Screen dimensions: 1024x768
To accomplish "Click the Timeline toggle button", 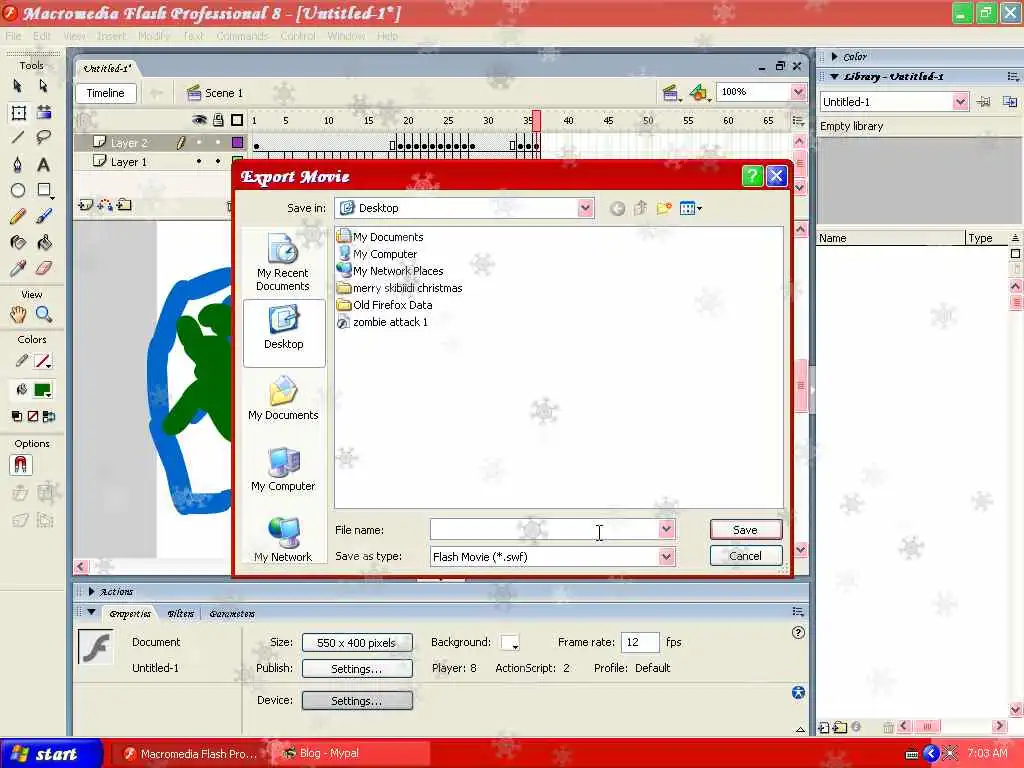I will click(x=106, y=93).
